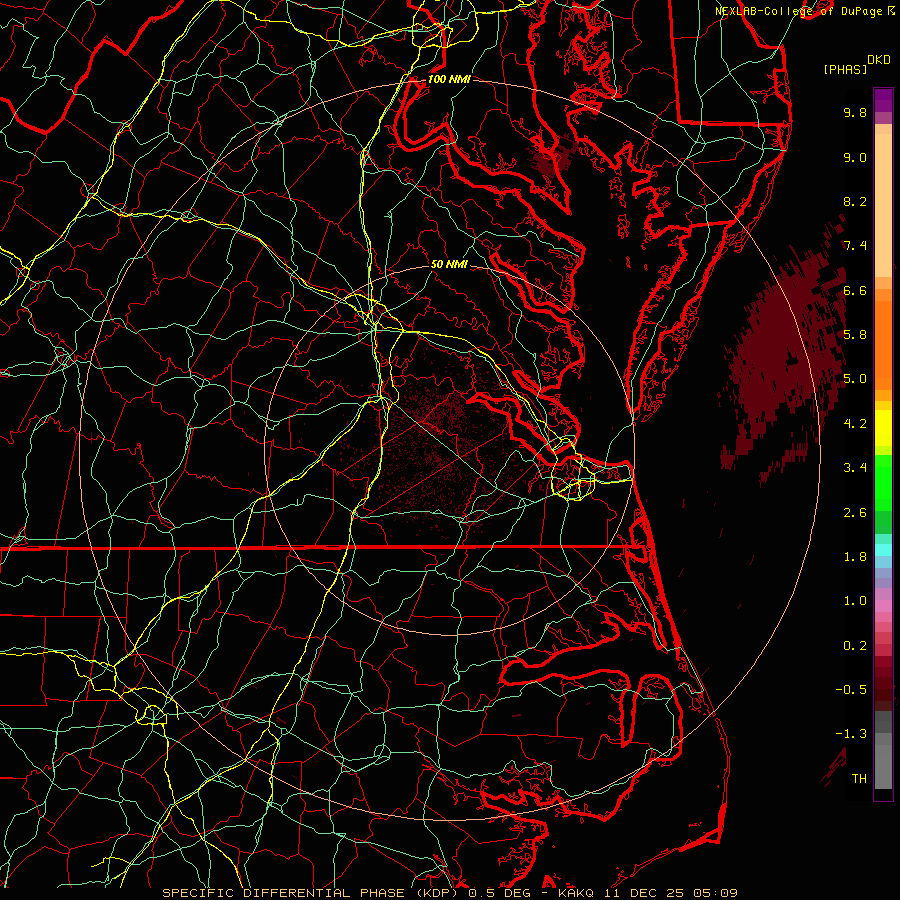Pick the cyan band of the color bar
900x900 pixels.
[883, 550]
